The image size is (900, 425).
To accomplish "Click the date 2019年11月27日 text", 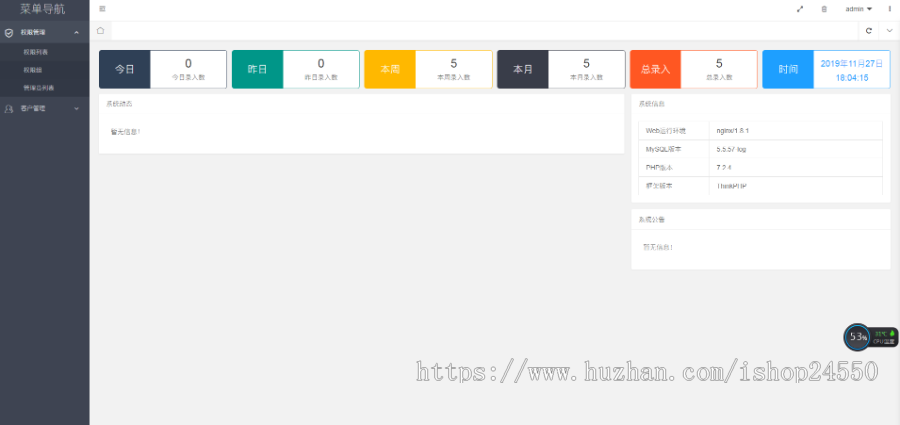I will tap(852, 63).
